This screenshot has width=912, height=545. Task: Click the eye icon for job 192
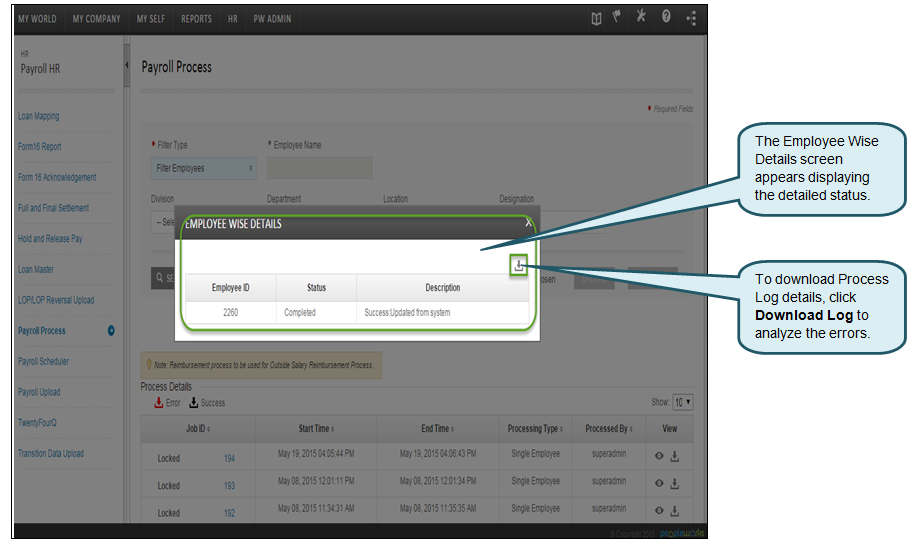[659, 512]
